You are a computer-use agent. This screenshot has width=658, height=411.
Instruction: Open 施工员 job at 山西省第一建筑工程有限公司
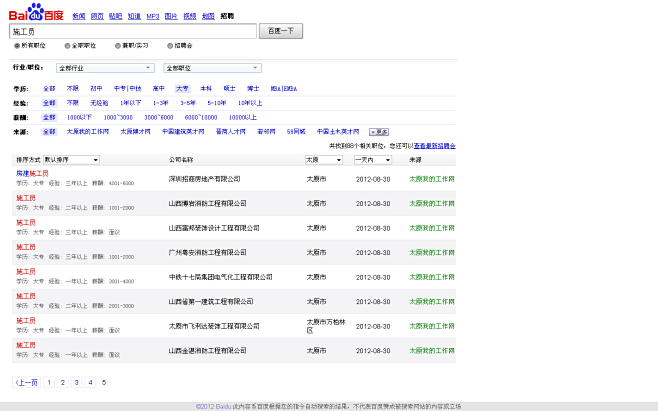(x=26, y=296)
